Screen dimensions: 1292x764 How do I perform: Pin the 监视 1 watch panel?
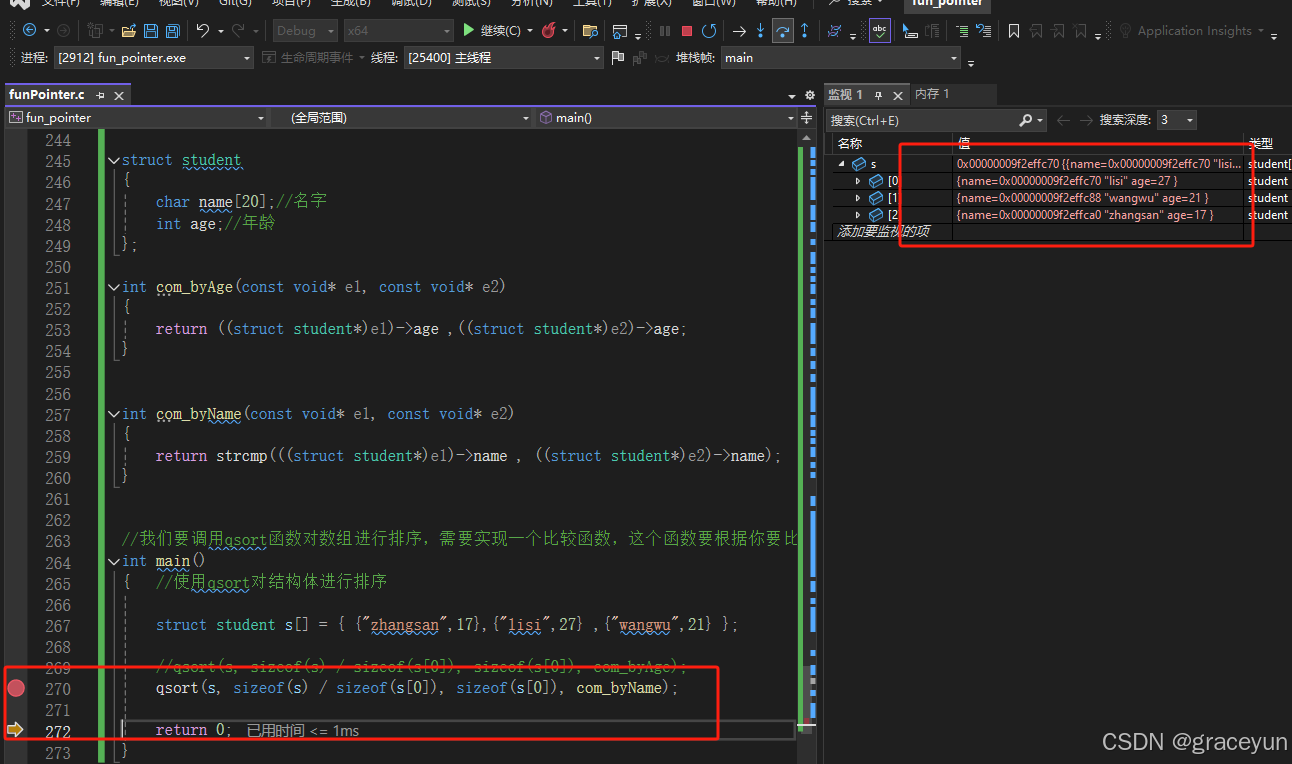878,95
